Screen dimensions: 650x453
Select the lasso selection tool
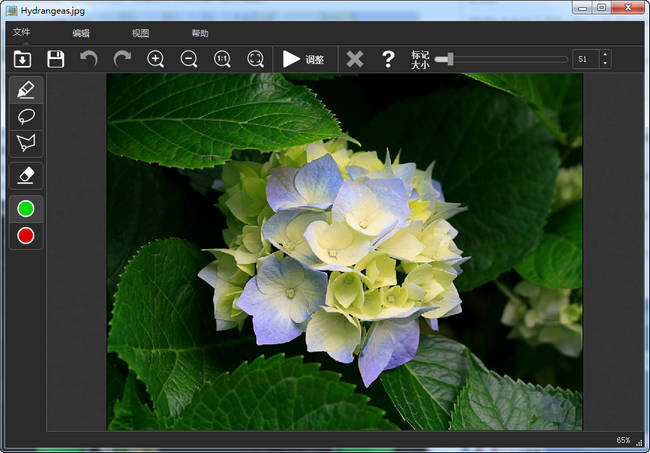[x=26, y=116]
